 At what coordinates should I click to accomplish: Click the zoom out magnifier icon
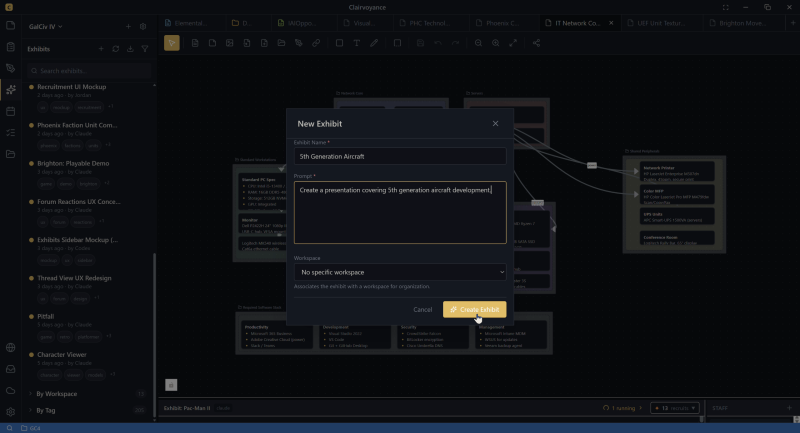pos(479,43)
